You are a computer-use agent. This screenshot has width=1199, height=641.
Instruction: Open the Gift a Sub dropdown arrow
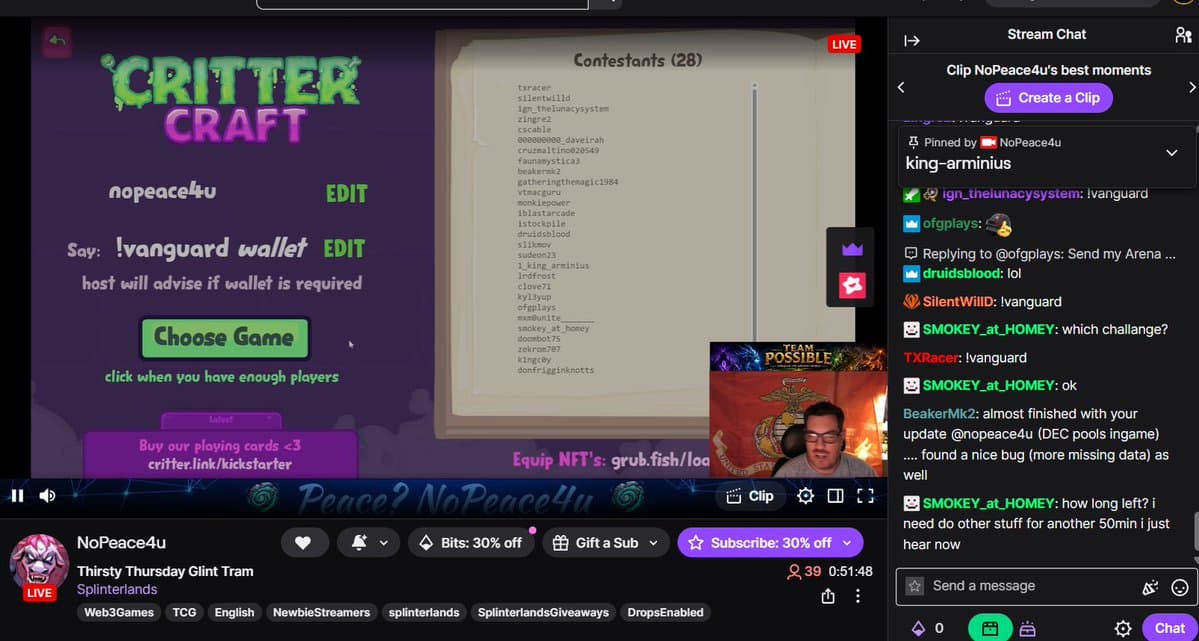pyautogui.click(x=654, y=542)
